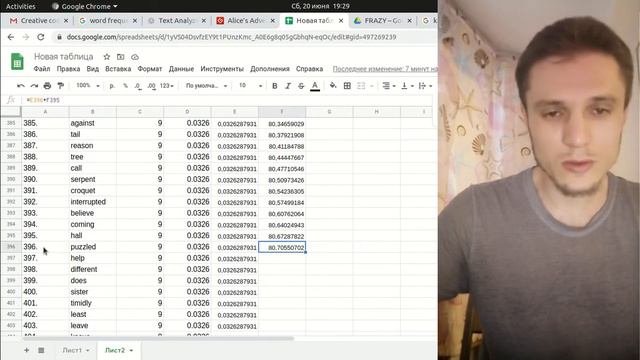
Task: Click the move to folder icon
Action: tap(120, 57)
